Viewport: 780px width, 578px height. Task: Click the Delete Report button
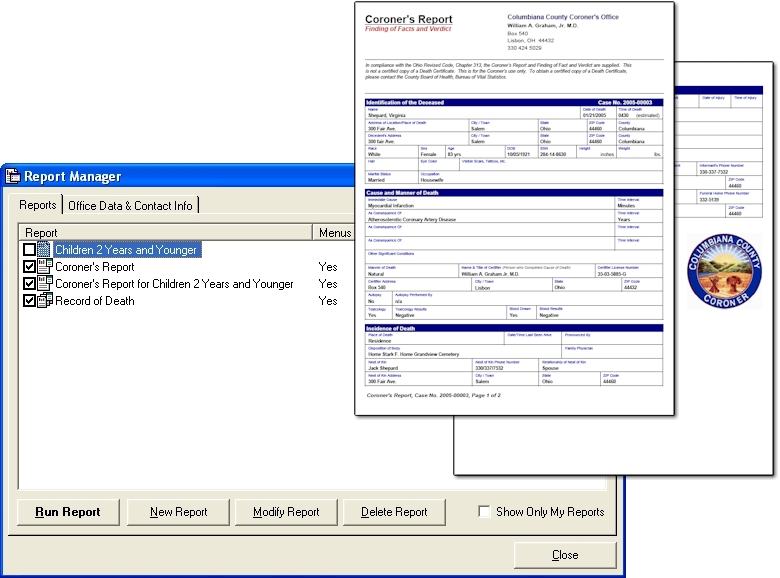point(394,512)
